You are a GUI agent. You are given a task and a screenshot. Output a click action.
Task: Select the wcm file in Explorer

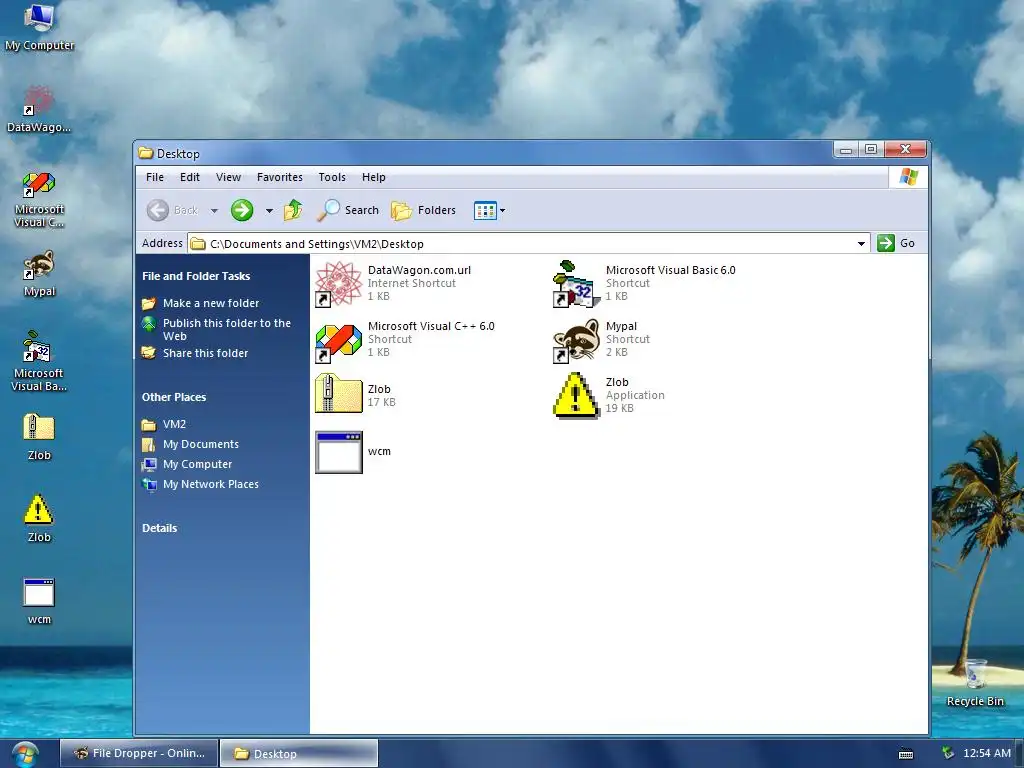pos(353,451)
